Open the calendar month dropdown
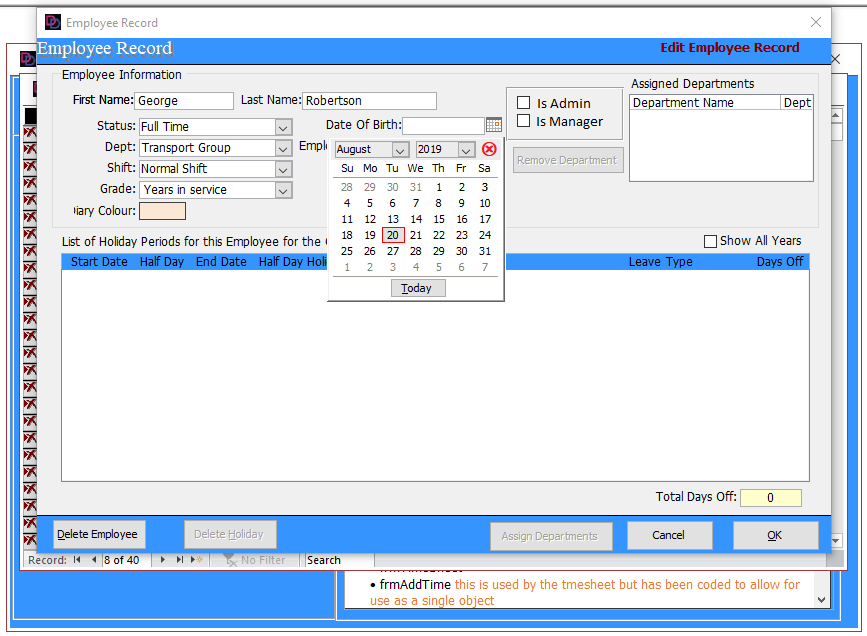Screen dimensions: 867x636 pos(400,150)
